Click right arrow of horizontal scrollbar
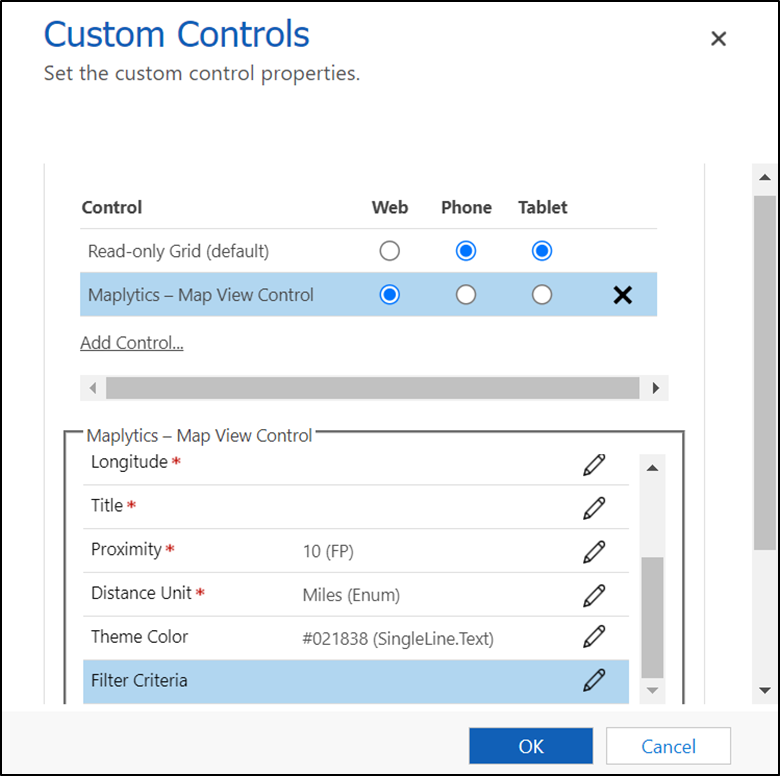 (656, 388)
